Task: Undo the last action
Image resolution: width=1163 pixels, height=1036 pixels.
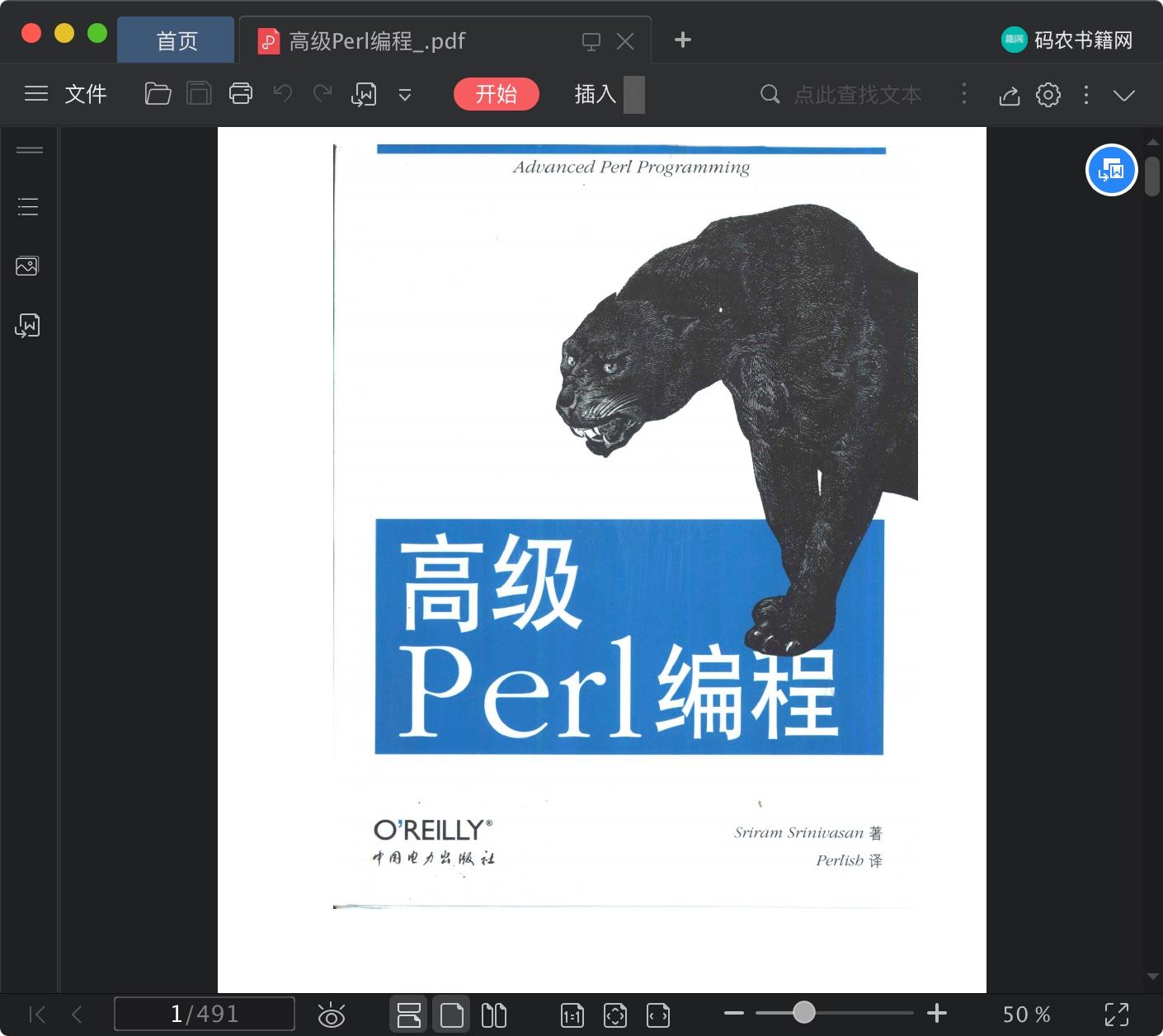Action: (283, 94)
